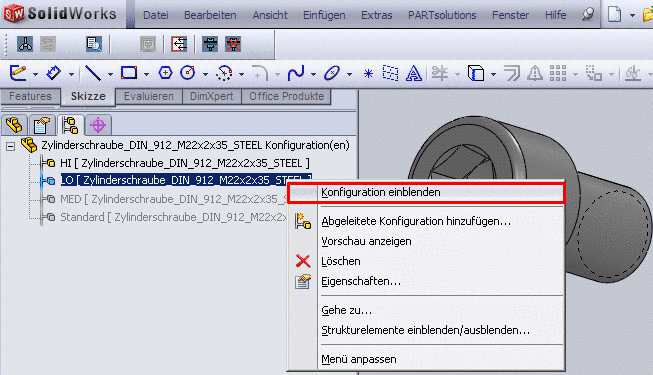
Task: Open the Einfügen menu
Action: 324,15
